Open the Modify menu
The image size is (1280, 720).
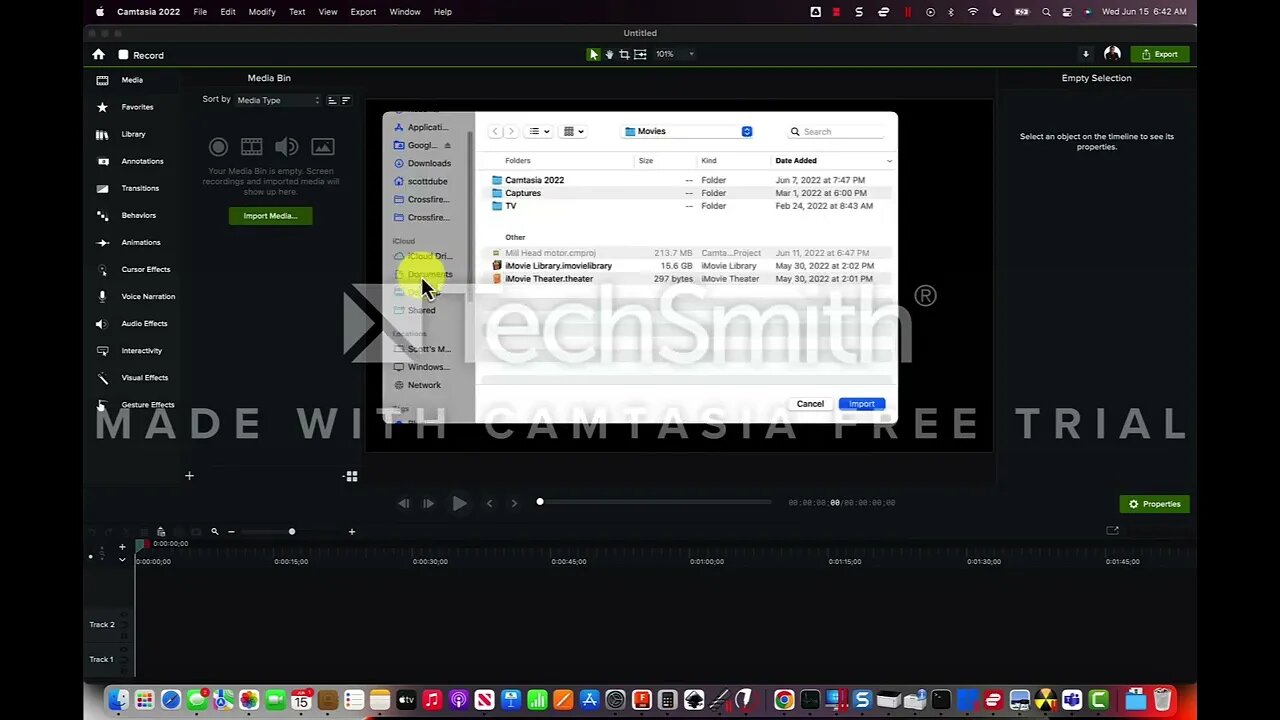point(262,12)
